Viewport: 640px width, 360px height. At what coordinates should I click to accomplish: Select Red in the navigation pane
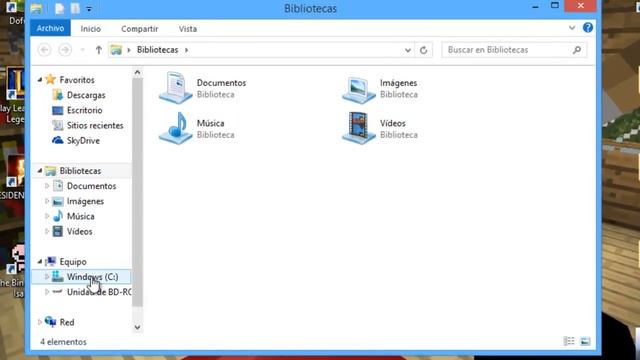click(x=67, y=322)
